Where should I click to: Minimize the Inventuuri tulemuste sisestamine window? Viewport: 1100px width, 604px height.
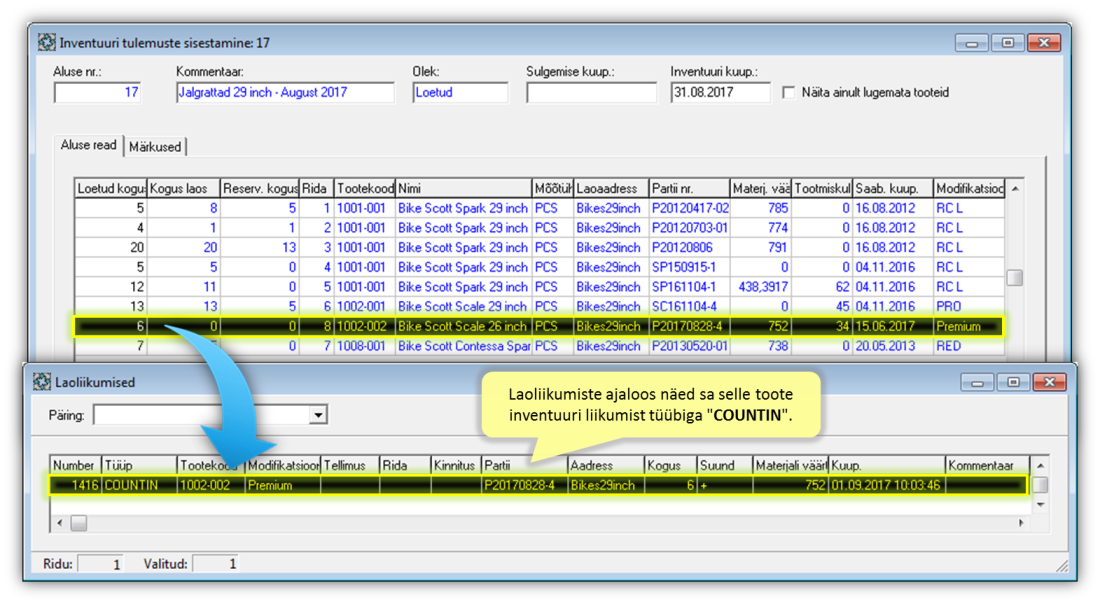(972, 43)
